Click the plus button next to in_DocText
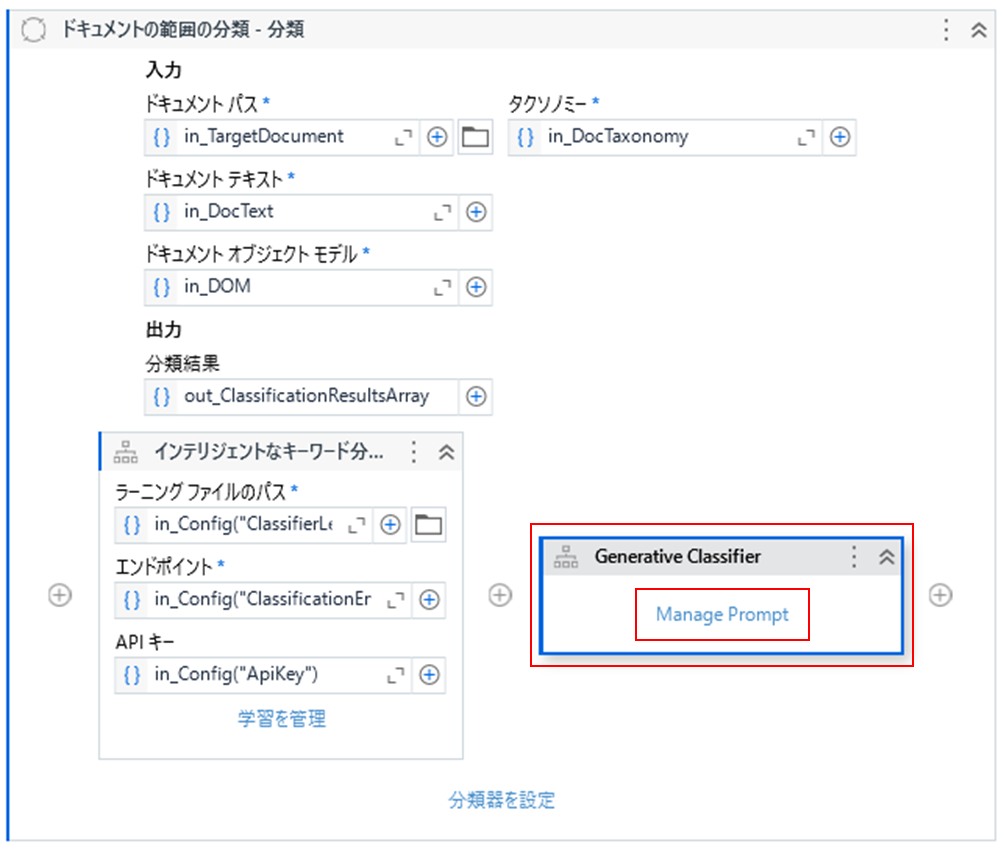Screen dimensions: 1004x849 click(476, 212)
